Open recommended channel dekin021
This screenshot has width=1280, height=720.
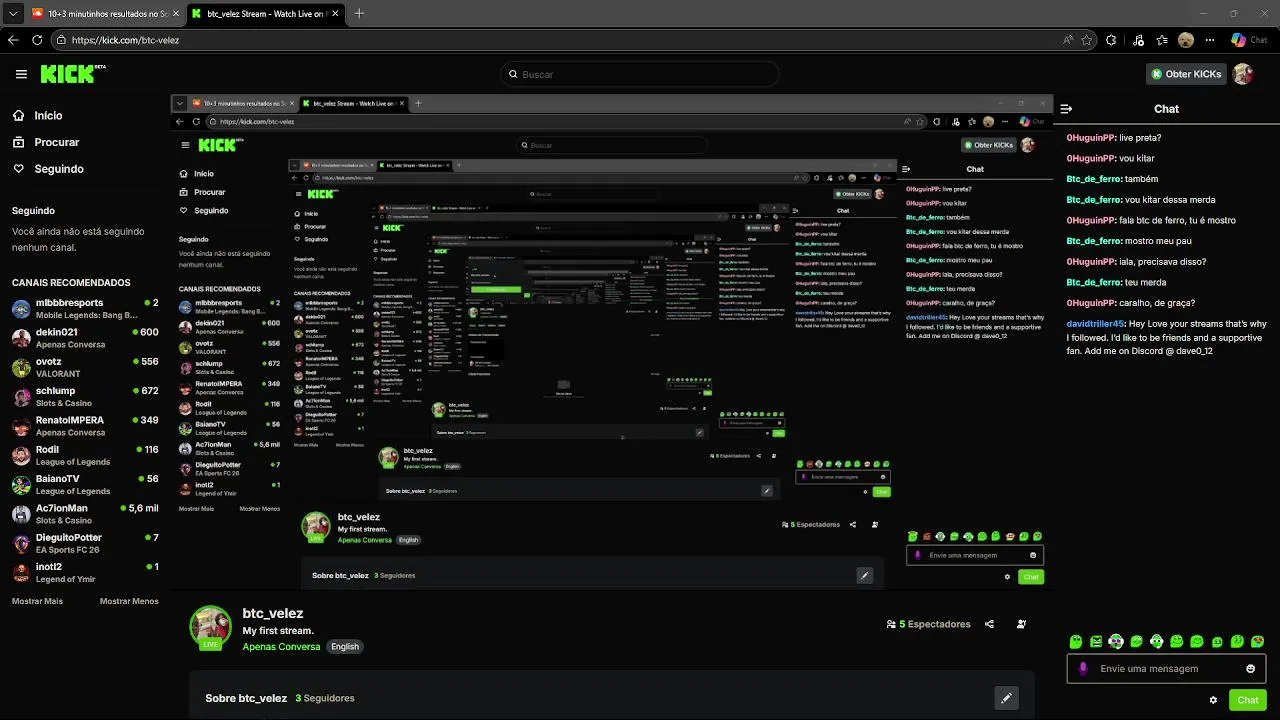(85, 337)
